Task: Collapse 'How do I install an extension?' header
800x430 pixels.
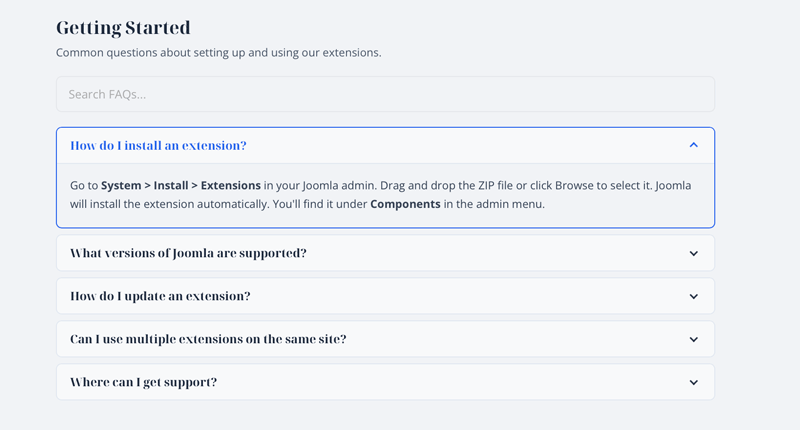Action: tap(158, 146)
